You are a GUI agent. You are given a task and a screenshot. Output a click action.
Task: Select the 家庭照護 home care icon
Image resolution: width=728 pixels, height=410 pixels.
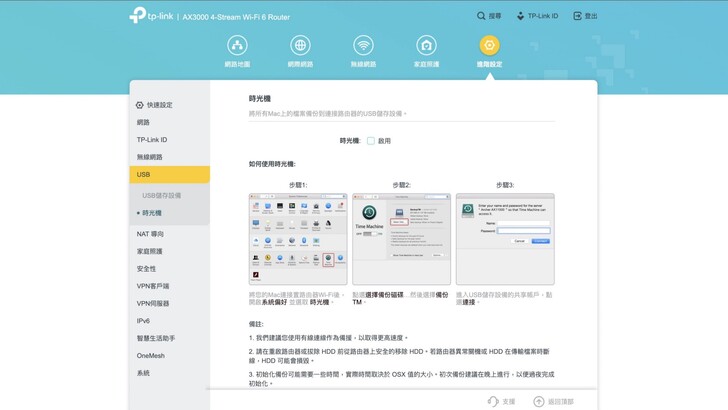tap(426, 45)
